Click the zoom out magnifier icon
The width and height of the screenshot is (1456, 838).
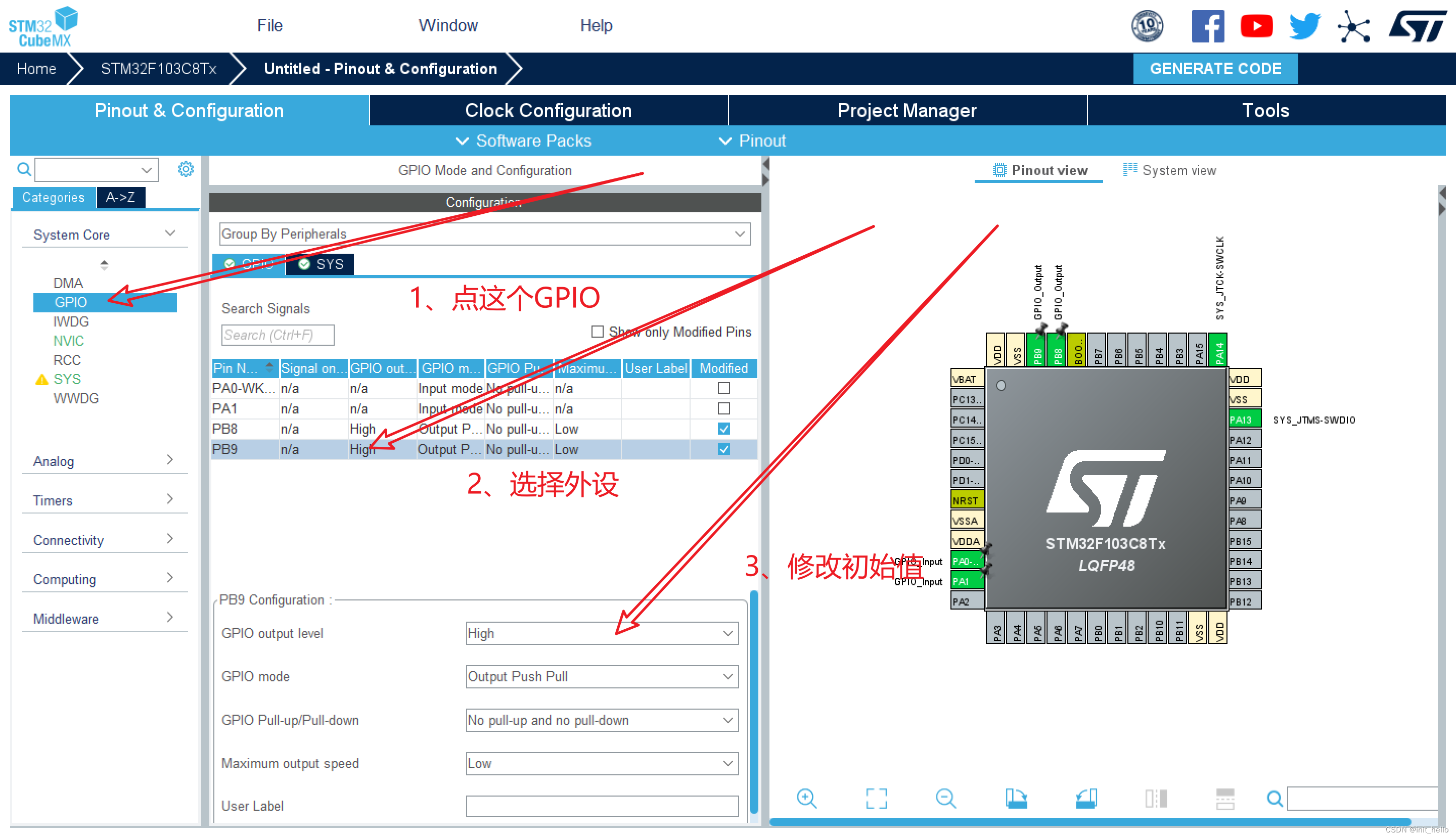click(x=945, y=798)
